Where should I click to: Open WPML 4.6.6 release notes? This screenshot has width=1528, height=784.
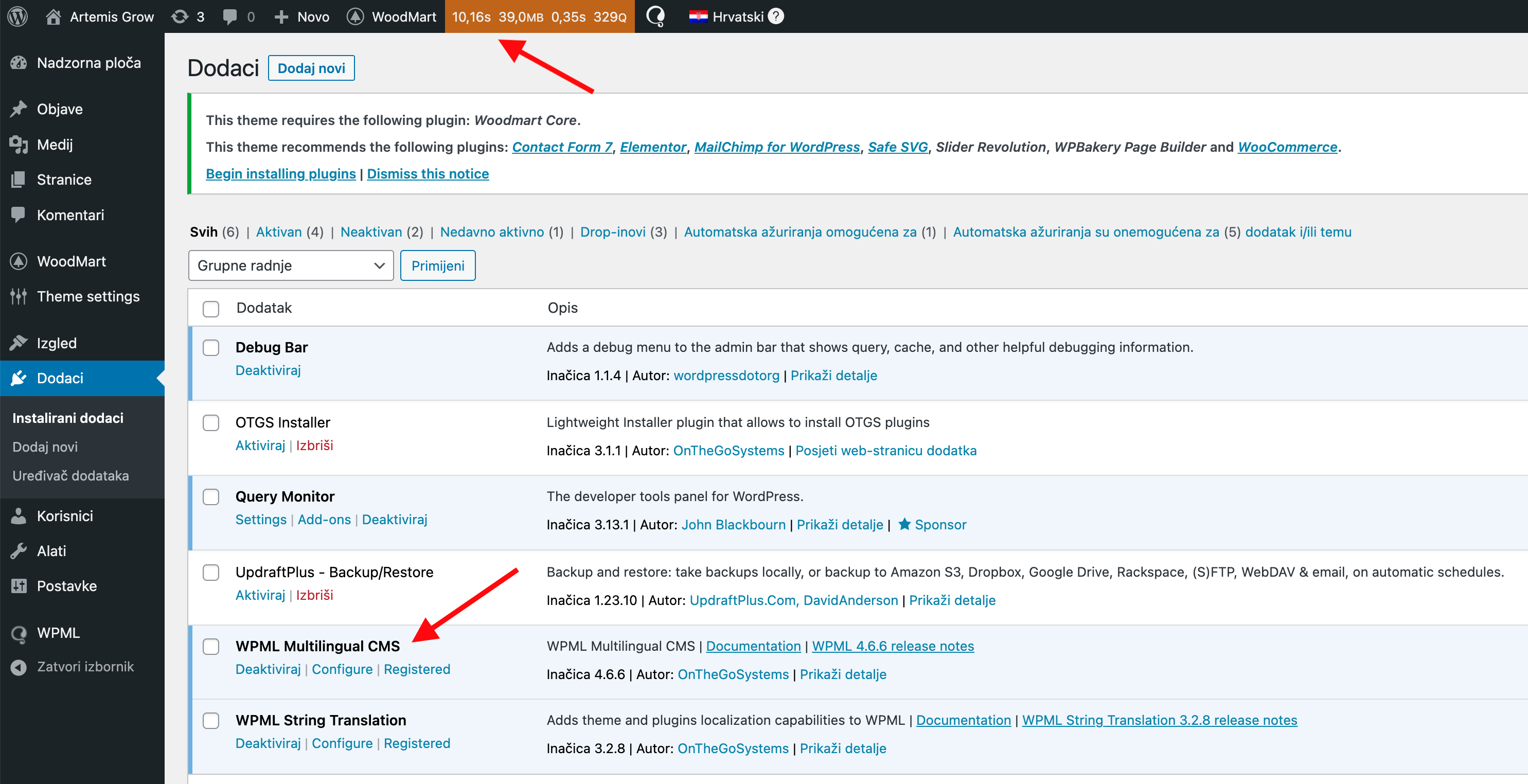click(893, 646)
